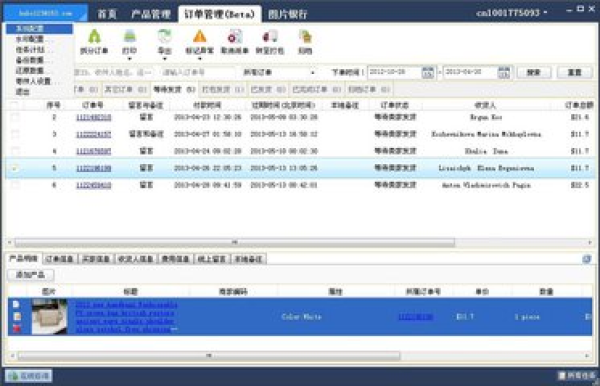Open the 订单信息 detail tab

pos(60,259)
